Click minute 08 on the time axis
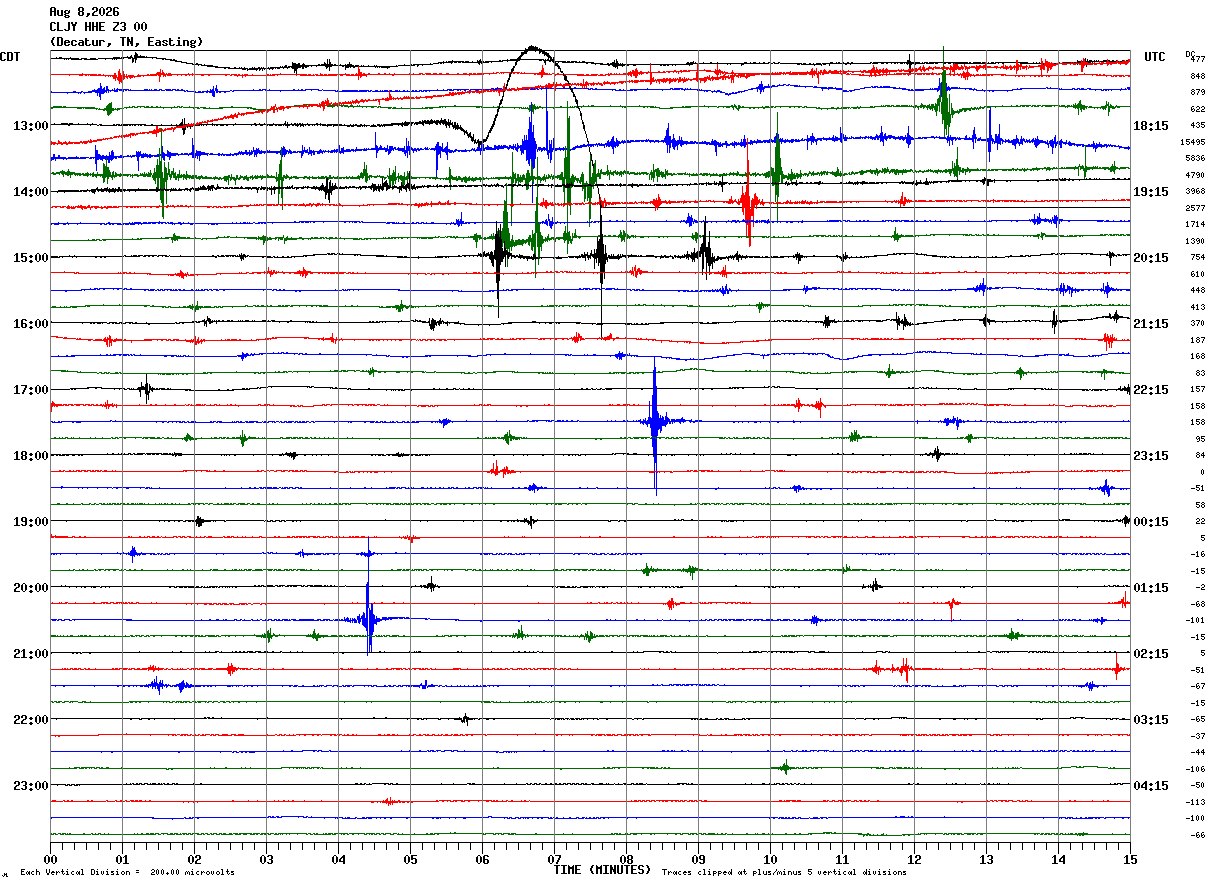Screen dimensions: 1210x886 [x=626, y=859]
